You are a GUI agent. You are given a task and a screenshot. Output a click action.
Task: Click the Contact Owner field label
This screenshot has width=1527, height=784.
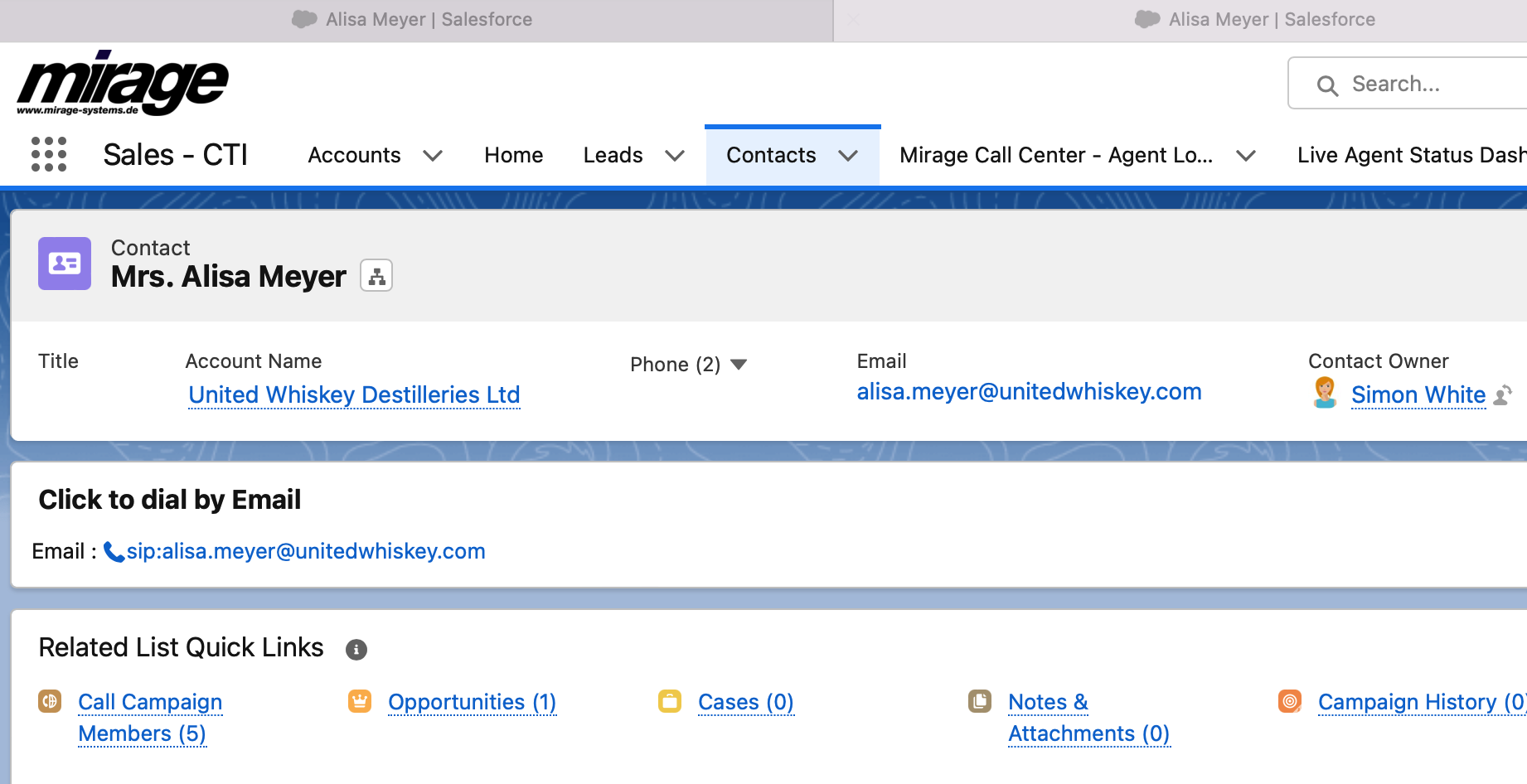(x=1379, y=361)
